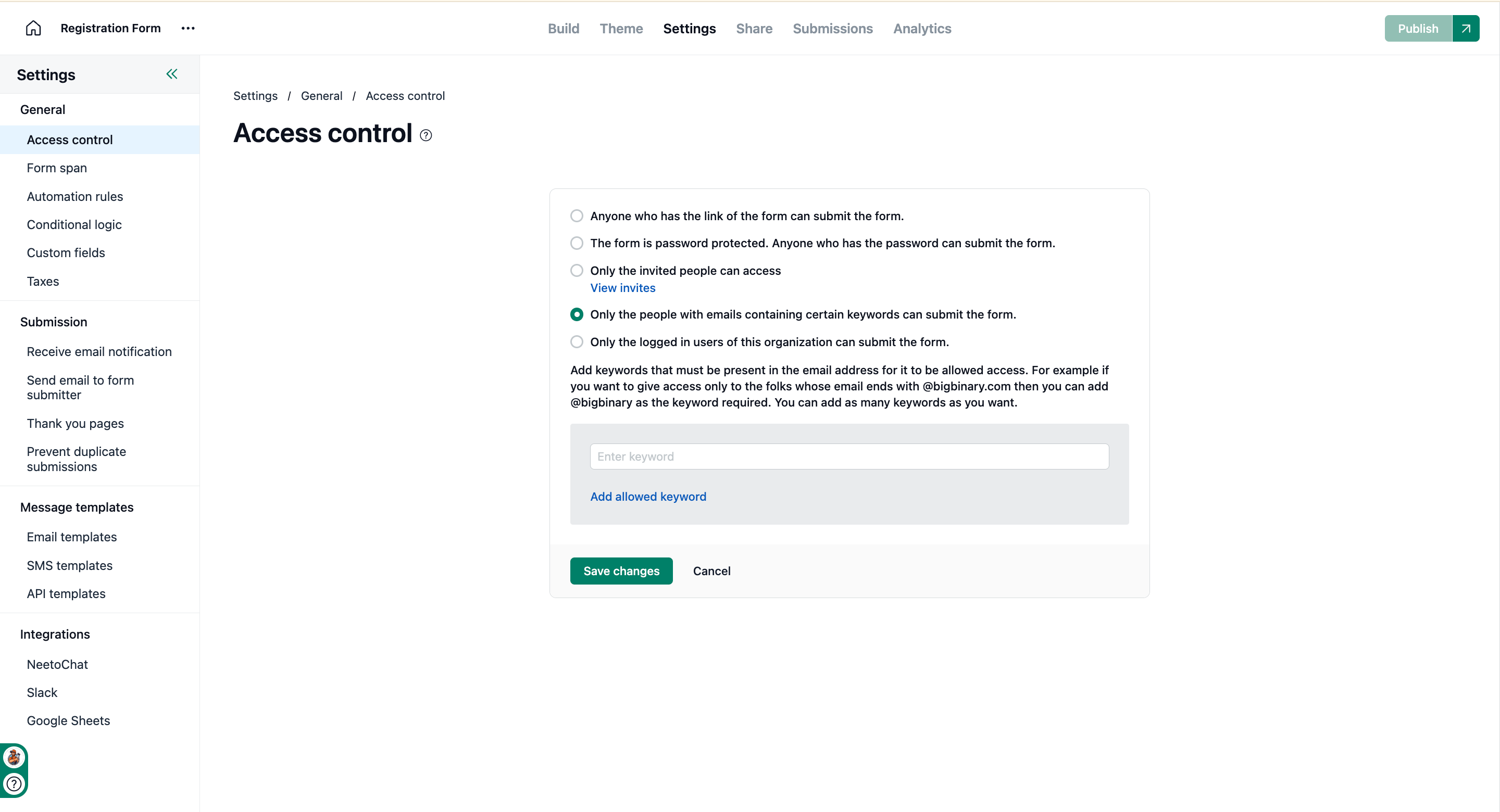1500x812 pixels.
Task: Select 'Anyone who has the link' radio option
Action: click(577, 216)
